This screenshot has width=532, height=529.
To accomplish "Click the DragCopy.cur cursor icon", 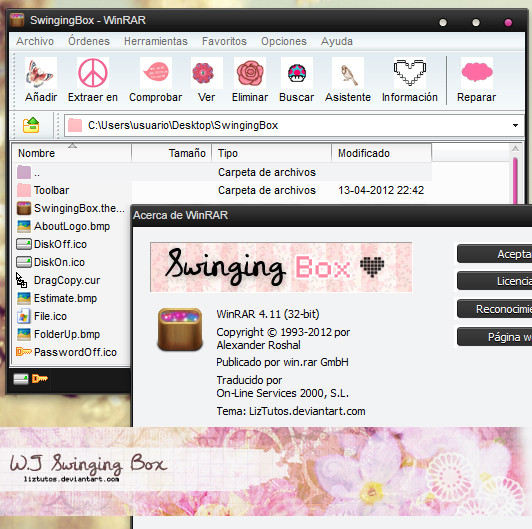I will click(21, 280).
